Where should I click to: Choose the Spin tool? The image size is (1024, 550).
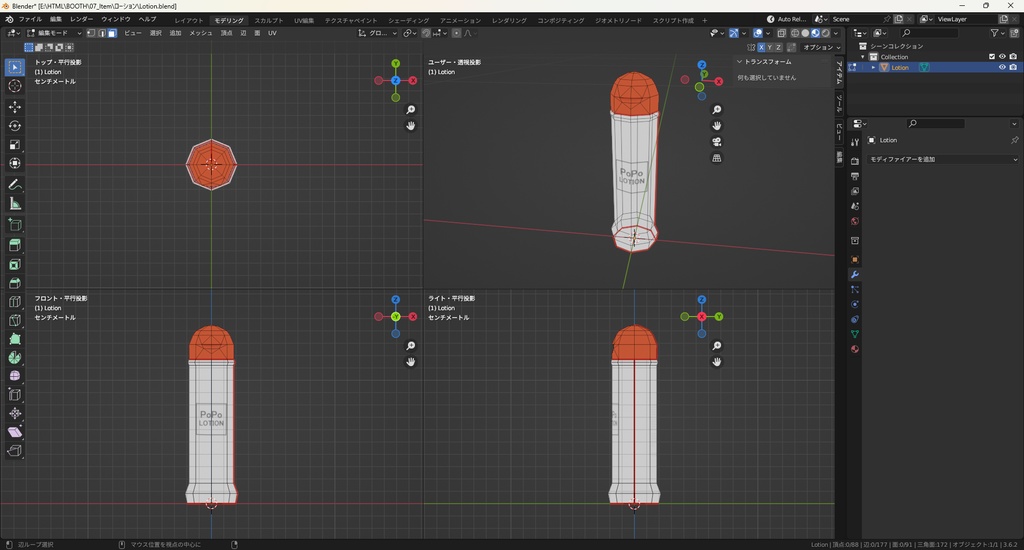click(x=15, y=357)
